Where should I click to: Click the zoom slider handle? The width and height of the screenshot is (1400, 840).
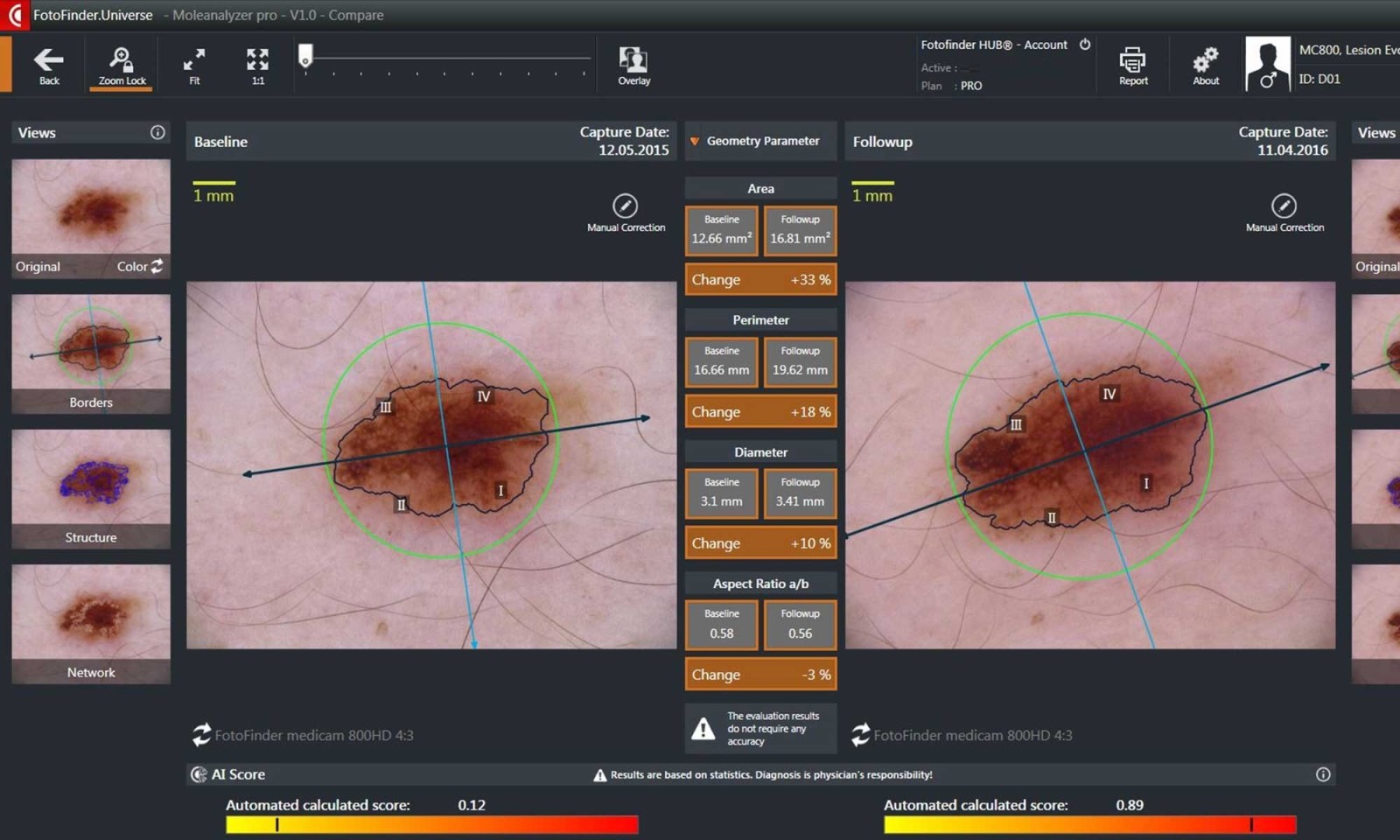pyautogui.click(x=304, y=56)
